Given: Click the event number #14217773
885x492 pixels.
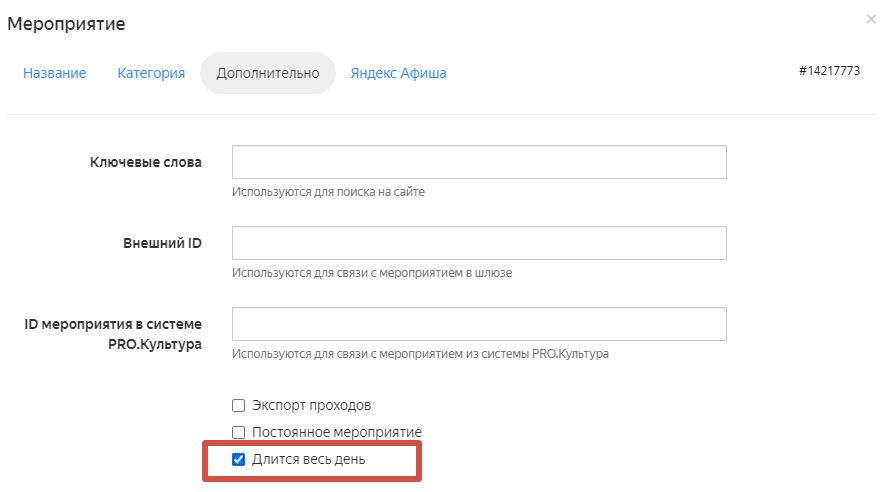Looking at the screenshot, I should [x=829, y=72].
